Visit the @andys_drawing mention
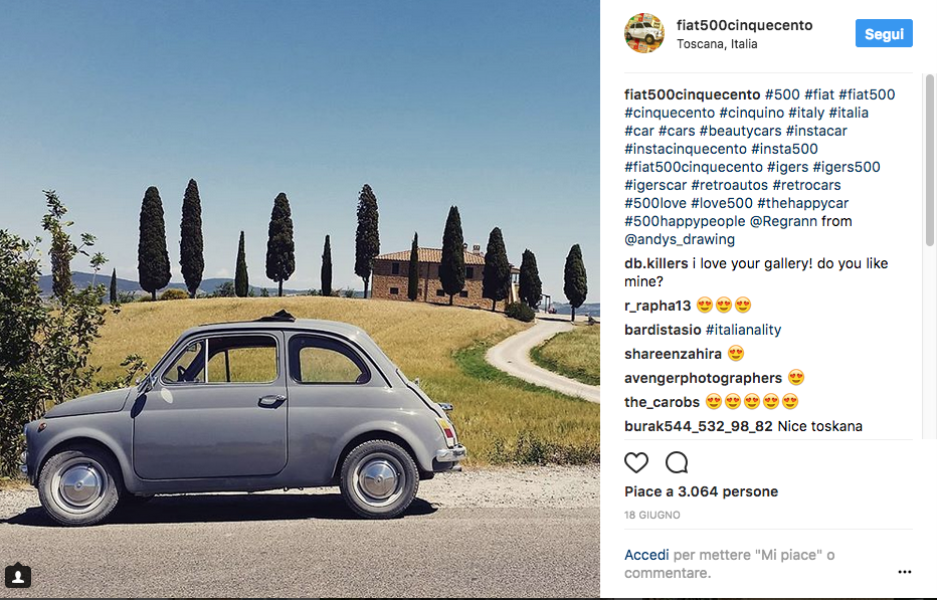Image resolution: width=937 pixels, height=600 pixels. [679, 239]
